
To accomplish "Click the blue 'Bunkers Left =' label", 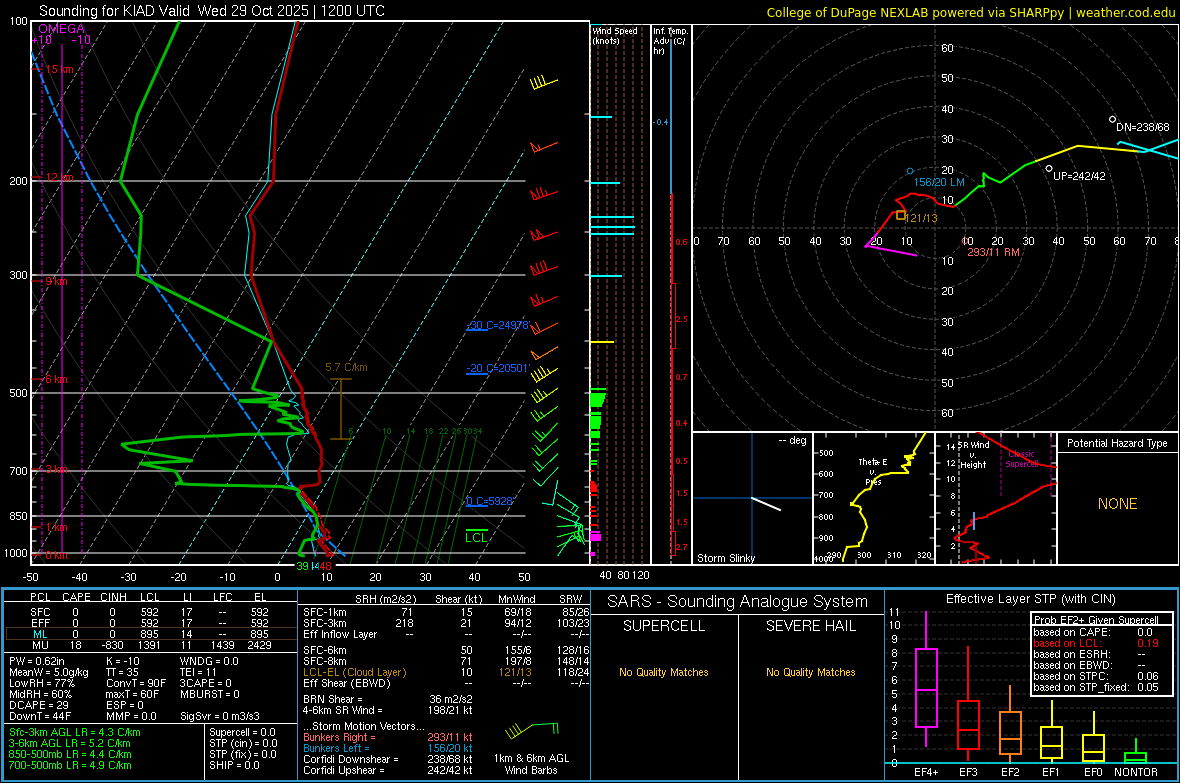I will click(x=336, y=748).
